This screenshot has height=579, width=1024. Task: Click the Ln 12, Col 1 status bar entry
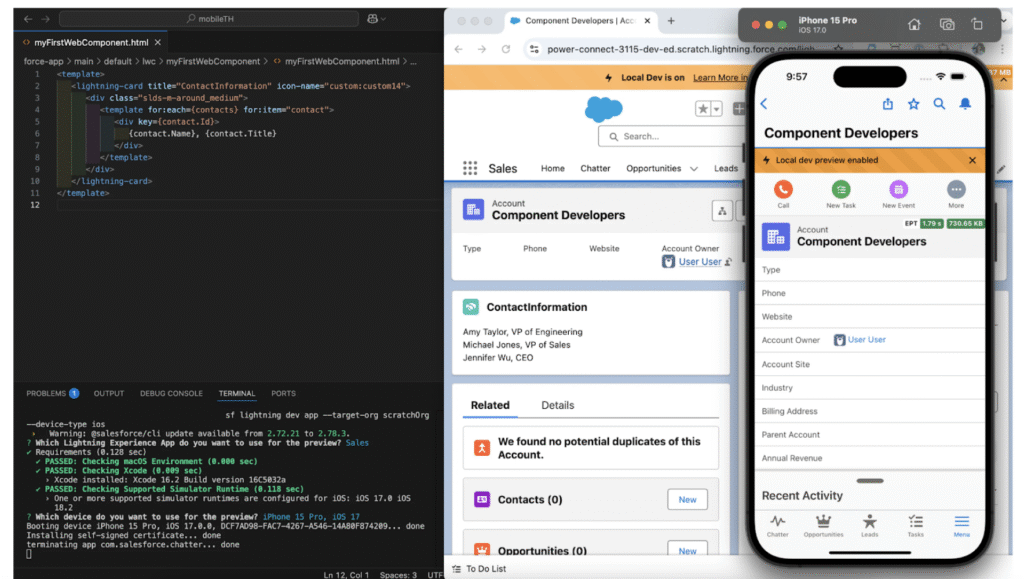tap(346, 575)
